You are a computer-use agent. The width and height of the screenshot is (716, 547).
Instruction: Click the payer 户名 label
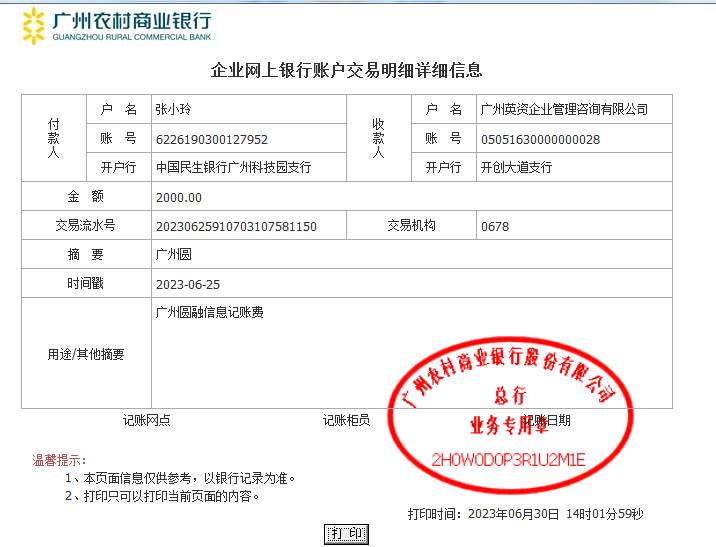point(119,110)
